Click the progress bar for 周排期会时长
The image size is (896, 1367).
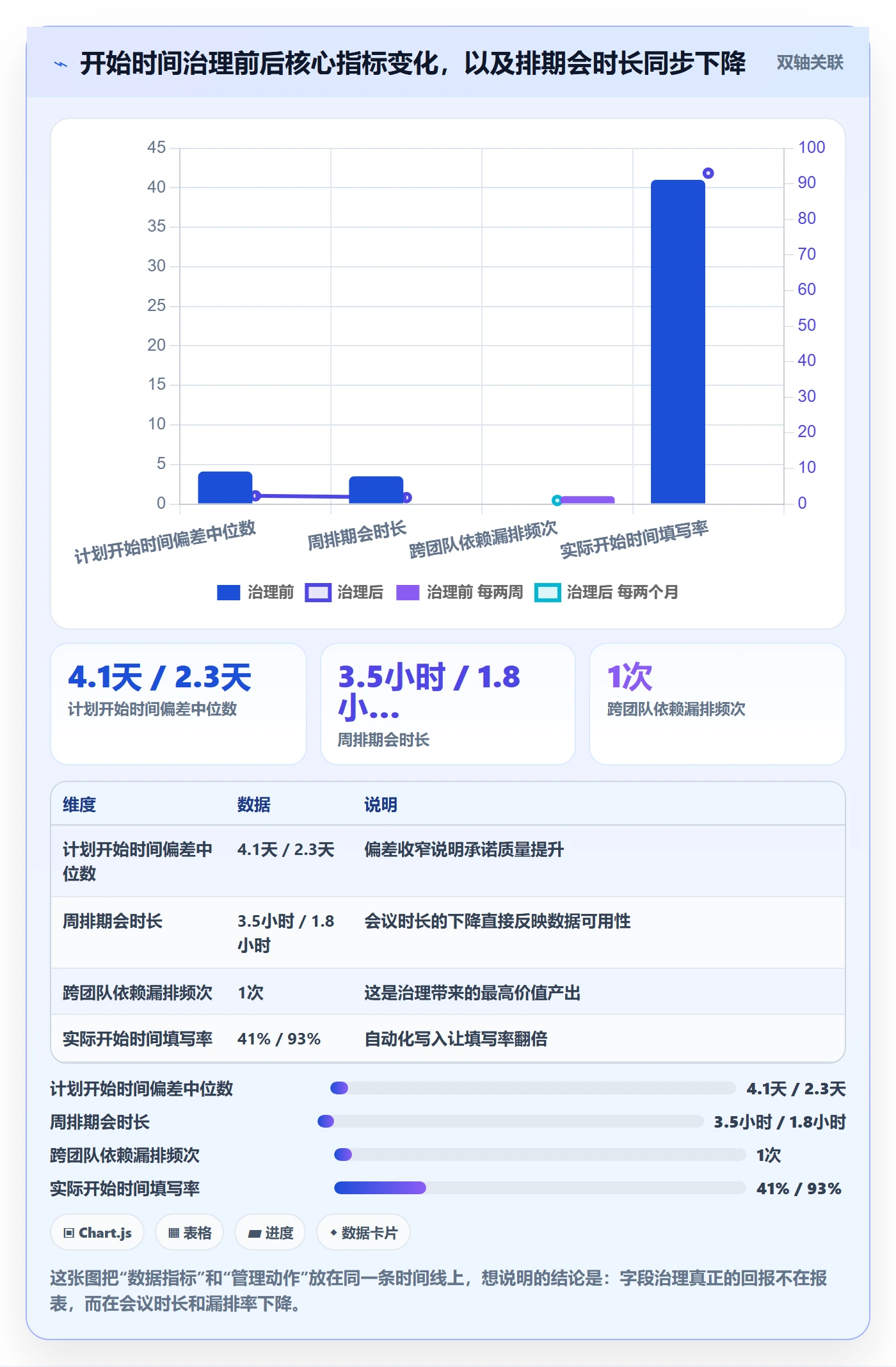pyautogui.click(x=511, y=1121)
